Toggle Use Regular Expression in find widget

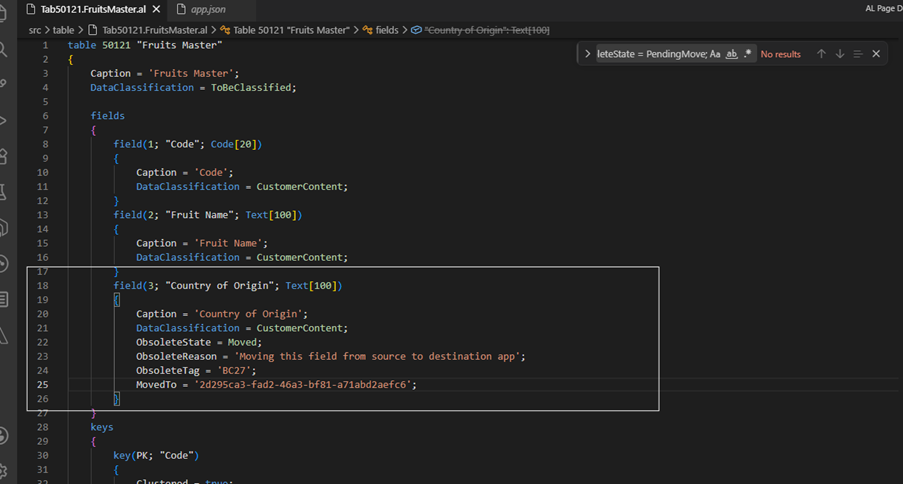click(748, 54)
